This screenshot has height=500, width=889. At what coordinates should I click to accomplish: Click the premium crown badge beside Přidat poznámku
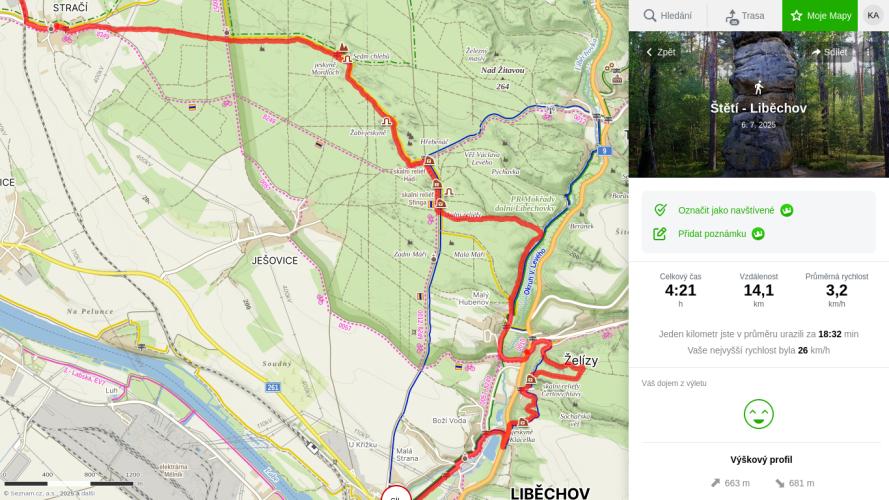[x=758, y=234]
